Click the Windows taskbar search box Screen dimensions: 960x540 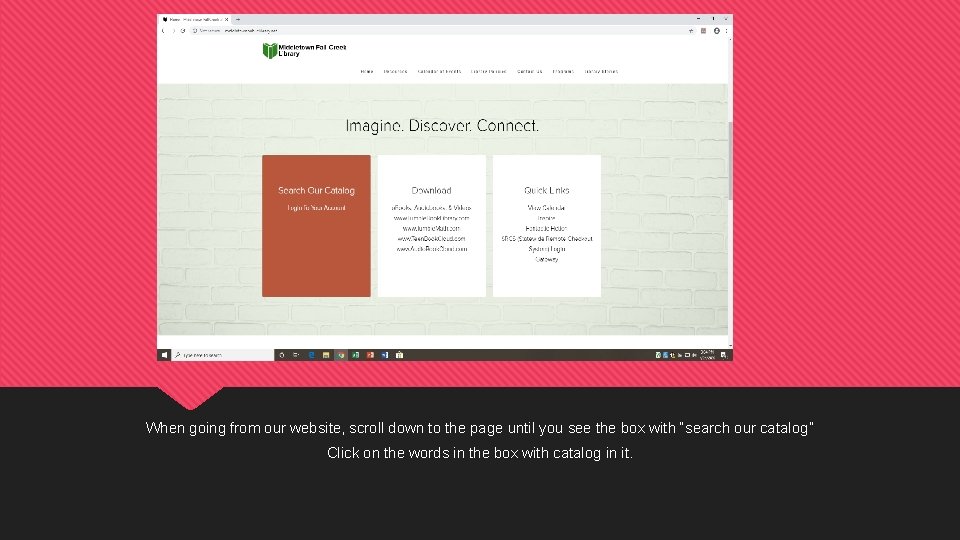pyautogui.click(x=223, y=355)
